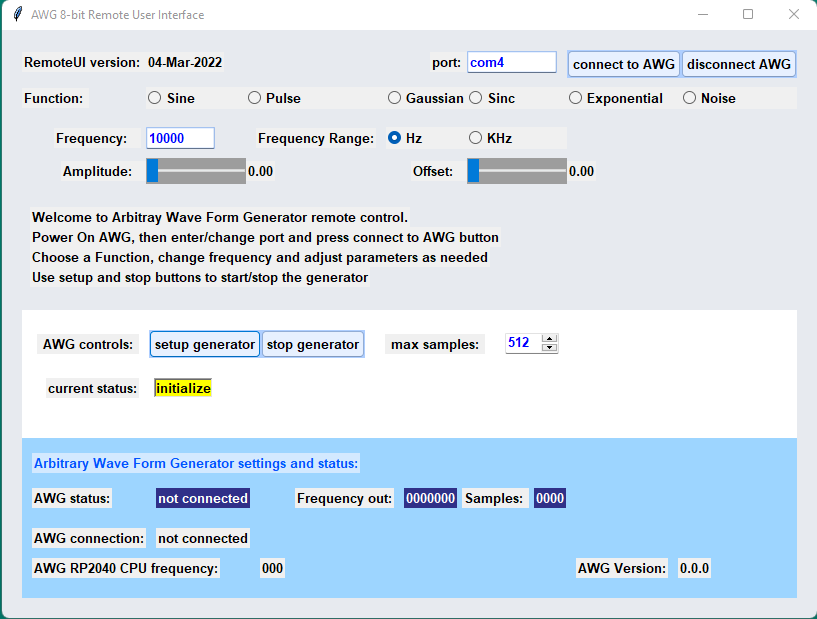The width and height of the screenshot is (817, 619).
Task: Click the 'Use setup and stop buttons' line
Action: coord(200,277)
